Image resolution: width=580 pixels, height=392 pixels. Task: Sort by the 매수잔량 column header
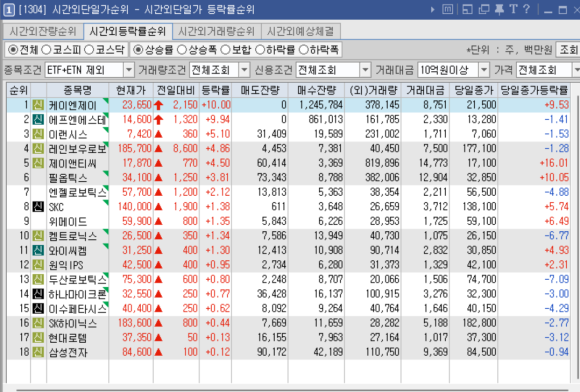(x=316, y=90)
